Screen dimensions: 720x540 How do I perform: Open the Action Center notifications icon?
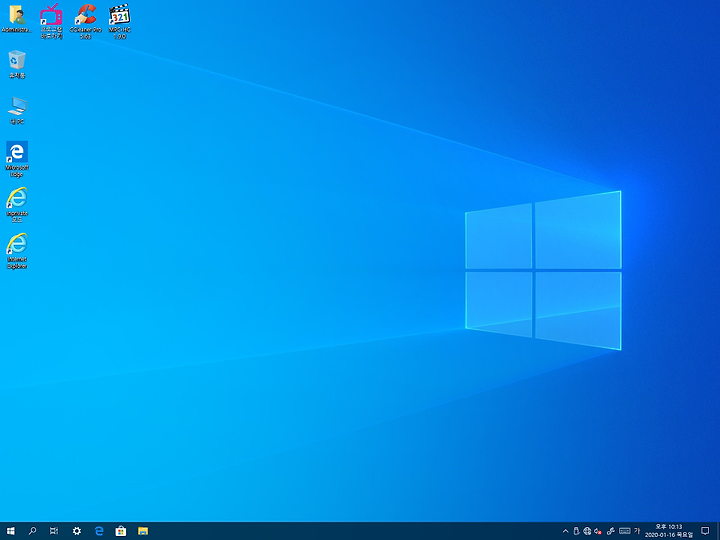tap(705, 531)
